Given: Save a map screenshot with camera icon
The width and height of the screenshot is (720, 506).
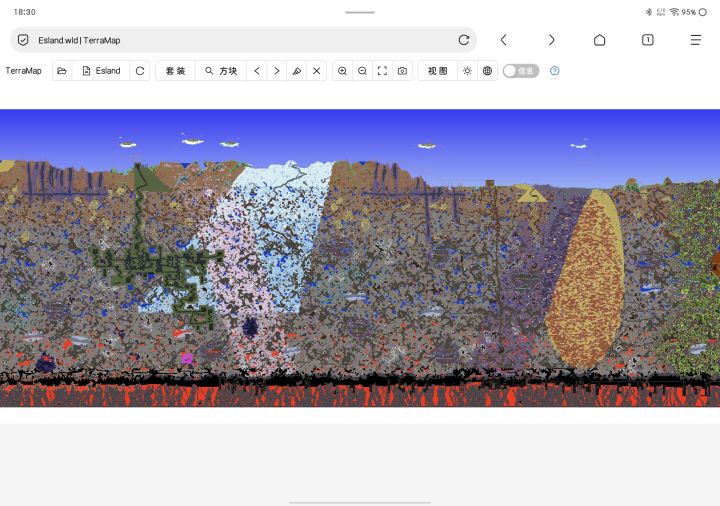Looking at the screenshot, I should [x=402, y=71].
